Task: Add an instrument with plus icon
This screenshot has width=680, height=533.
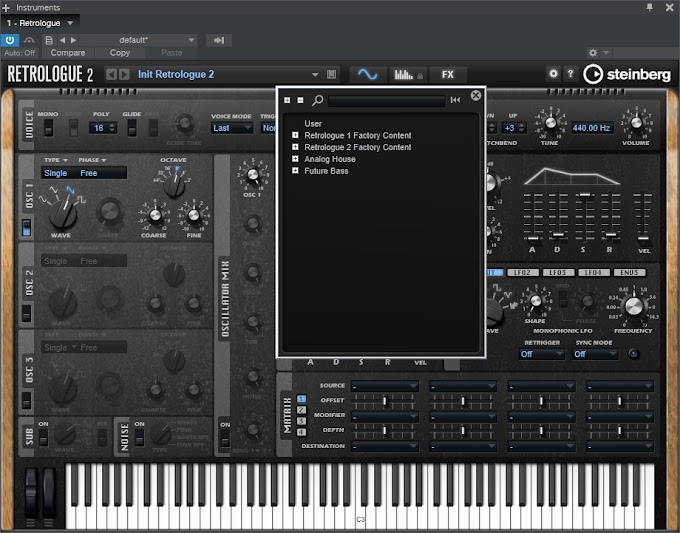Action: pos(6,8)
